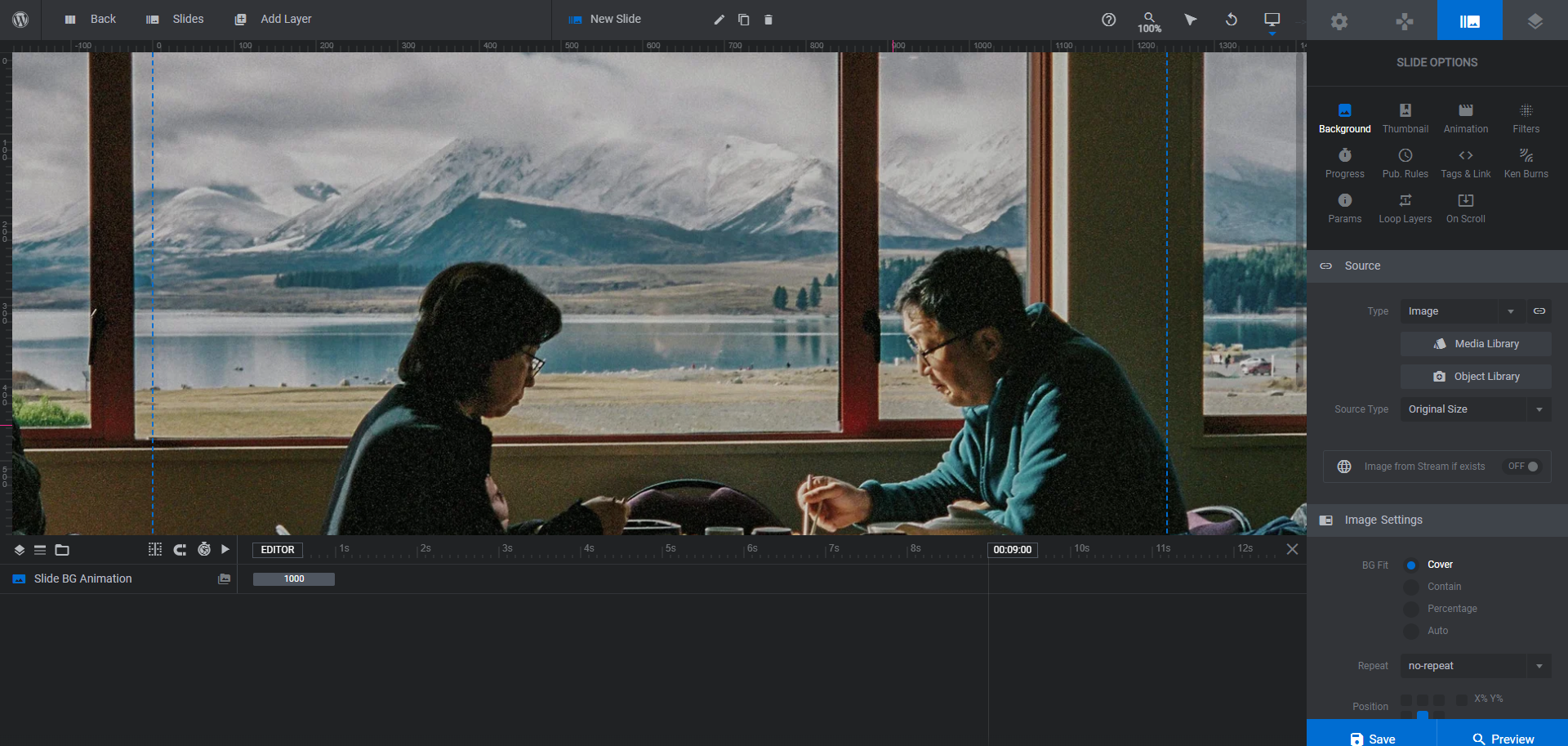
Task: Click the timeline layers icon
Action: click(20, 550)
